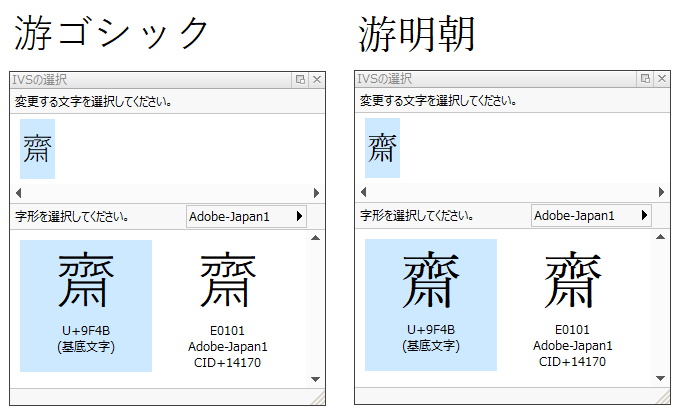Click the dock/float icon in the left IVS panel
The width and height of the screenshot is (700, 415).
pyautogui.click(x=300, y=79)
